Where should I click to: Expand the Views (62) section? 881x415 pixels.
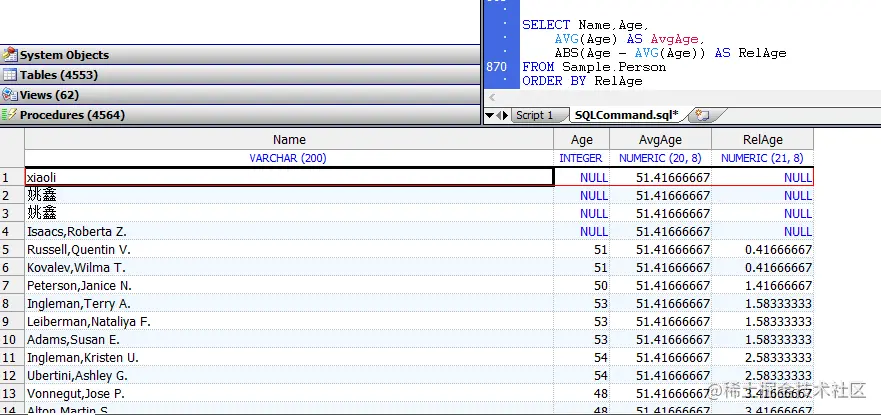coord(240,95)
